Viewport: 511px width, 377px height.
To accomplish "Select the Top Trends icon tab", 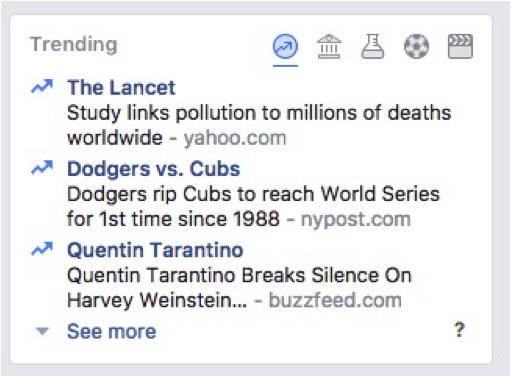I will tap(285, 46).
